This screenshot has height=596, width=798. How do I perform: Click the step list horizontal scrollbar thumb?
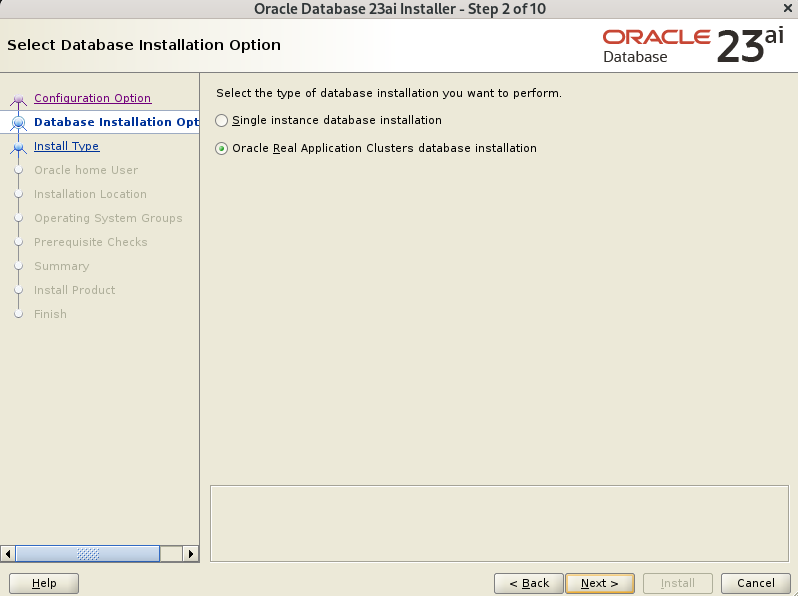[88, 553]
